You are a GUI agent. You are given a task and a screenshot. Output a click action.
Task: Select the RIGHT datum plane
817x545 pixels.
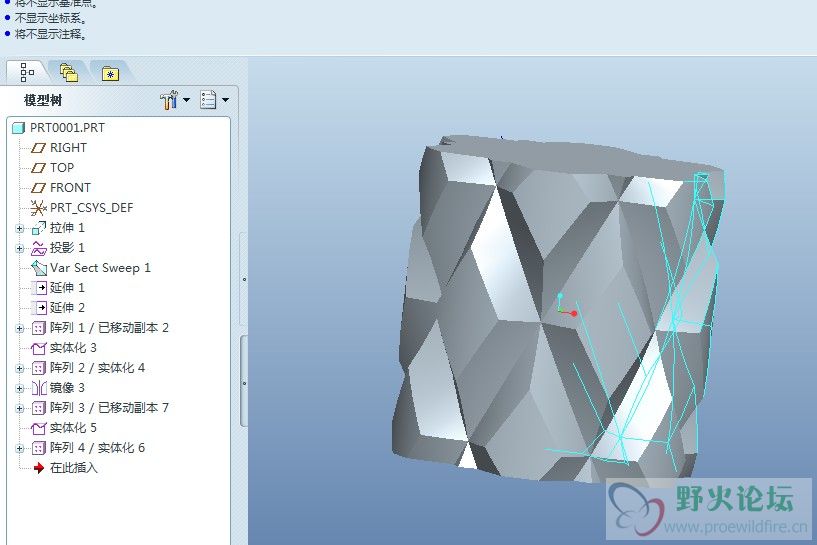[68, 148]
